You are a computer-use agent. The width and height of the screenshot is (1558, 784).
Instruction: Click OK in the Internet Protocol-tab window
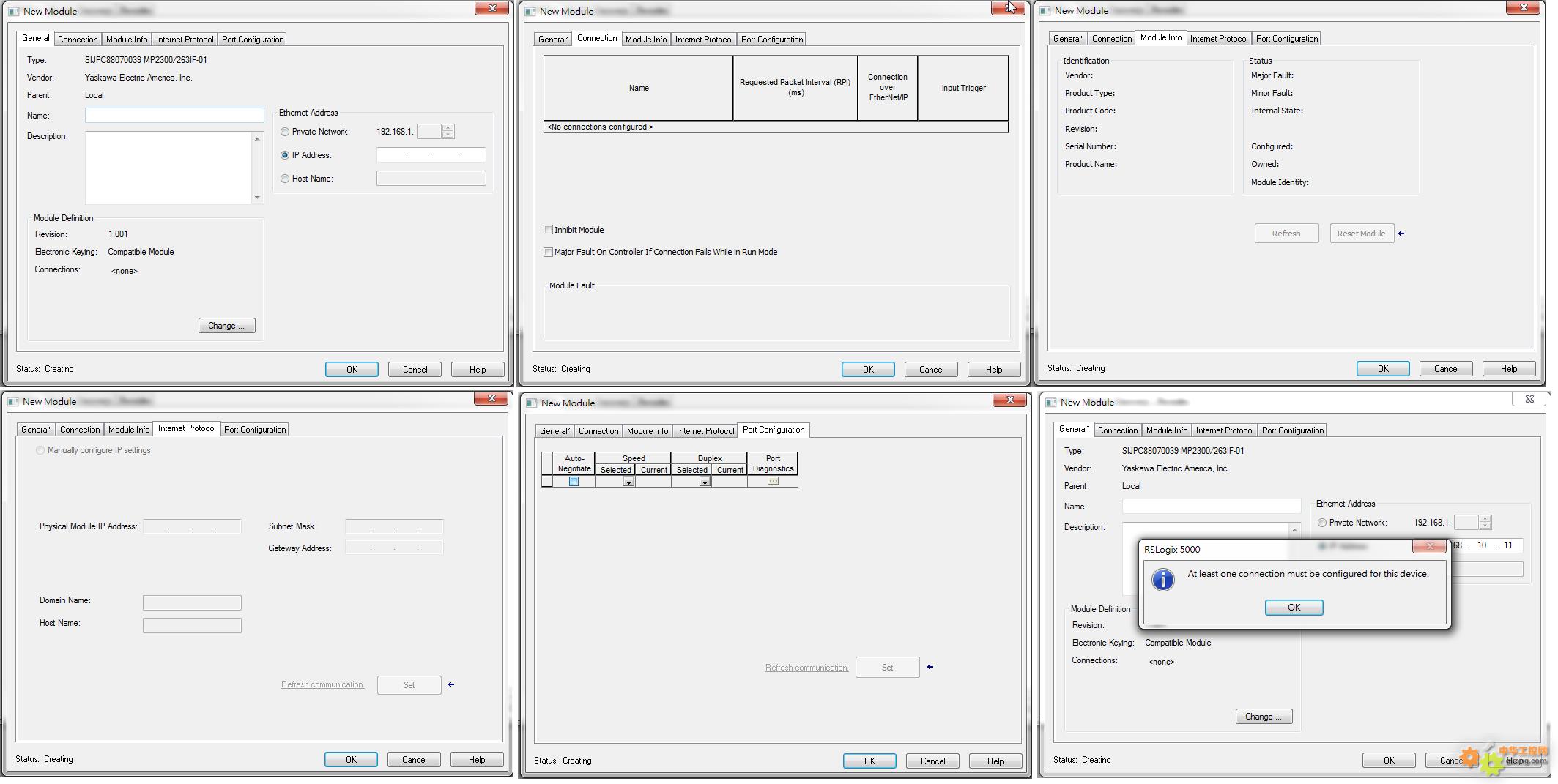(x=351, y=760)
